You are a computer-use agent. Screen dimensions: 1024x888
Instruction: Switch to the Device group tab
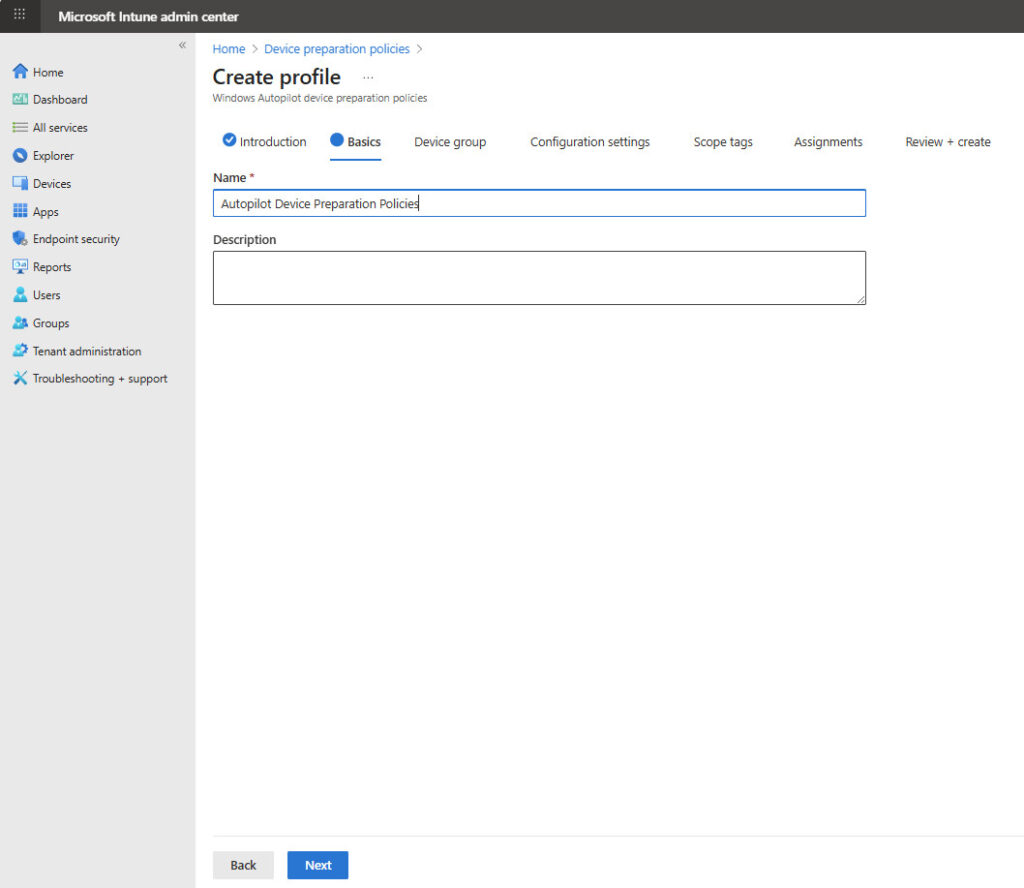tap(450, 142)
